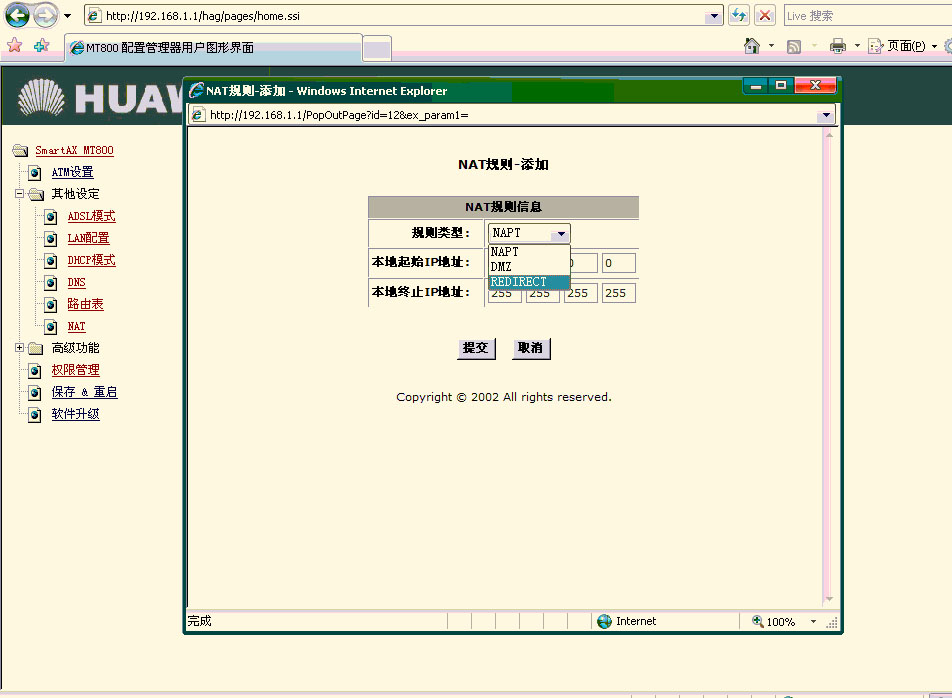
Task: Click the browser Back arrow button
Action: tap(18, 16)
